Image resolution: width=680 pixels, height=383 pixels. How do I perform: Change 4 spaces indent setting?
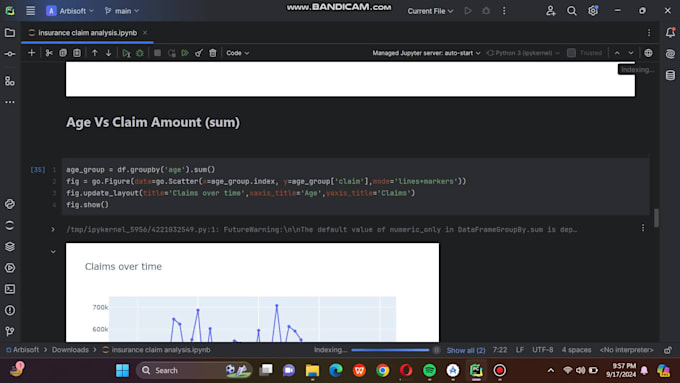[x=576, y=350]
